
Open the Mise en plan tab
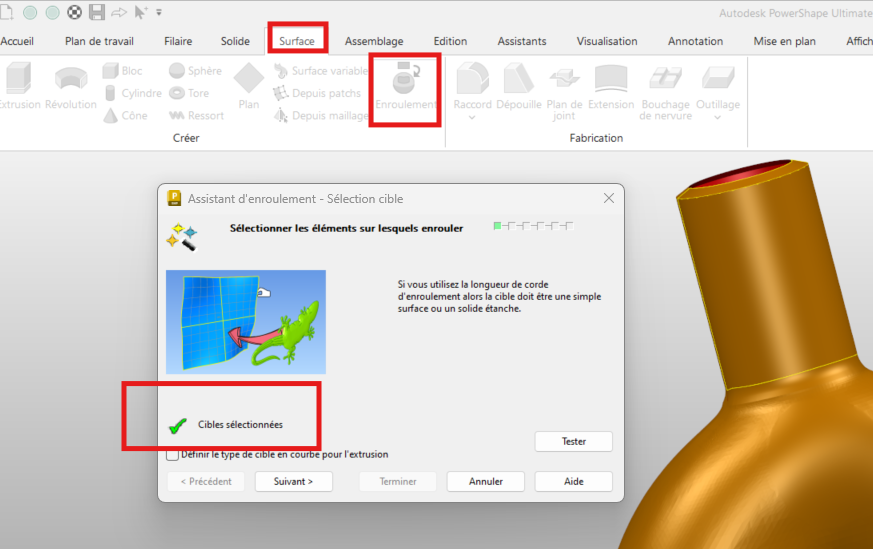click(x=784, y=41)
